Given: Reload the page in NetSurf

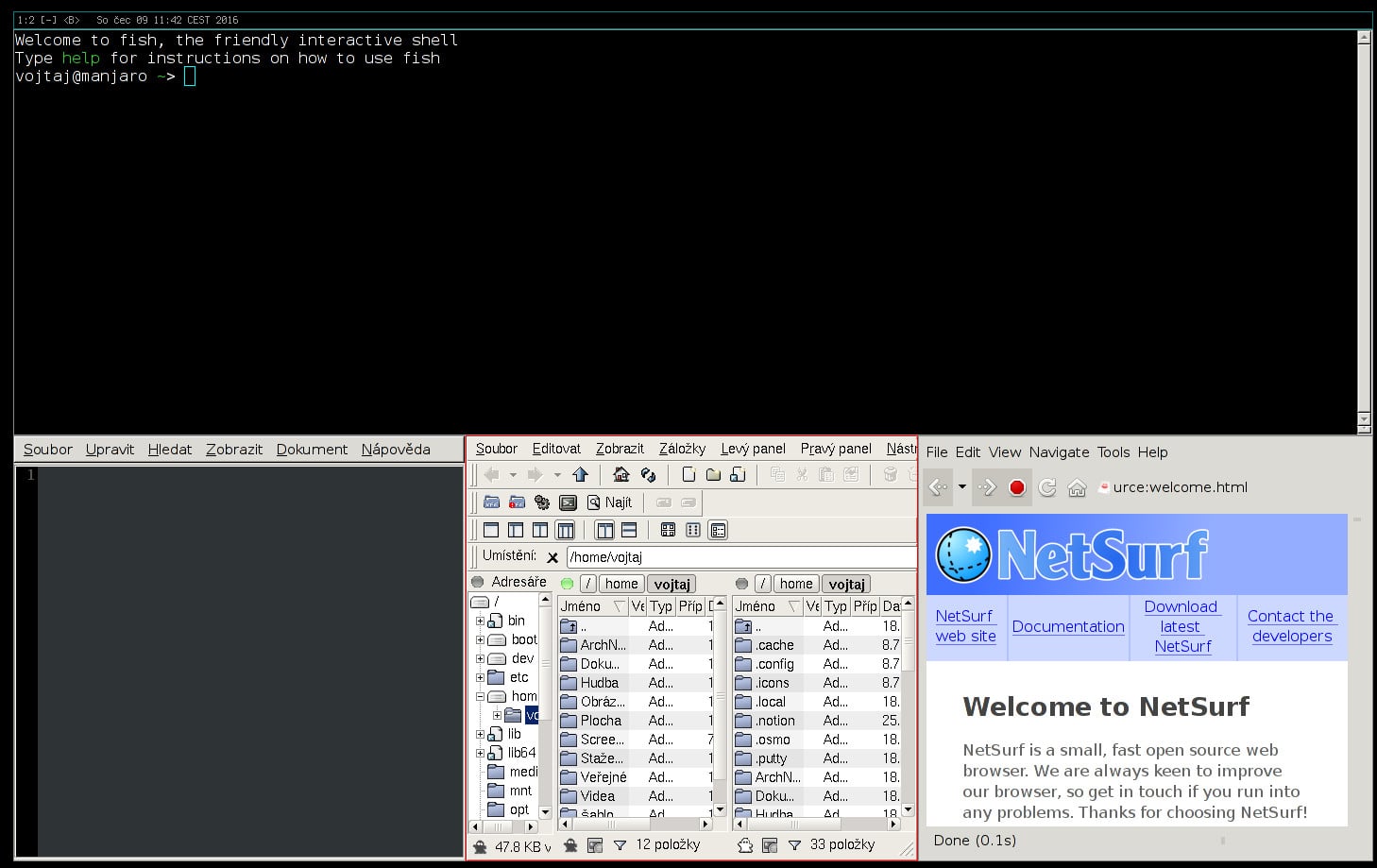Looking at the screenshot, I should (1046, 487).
